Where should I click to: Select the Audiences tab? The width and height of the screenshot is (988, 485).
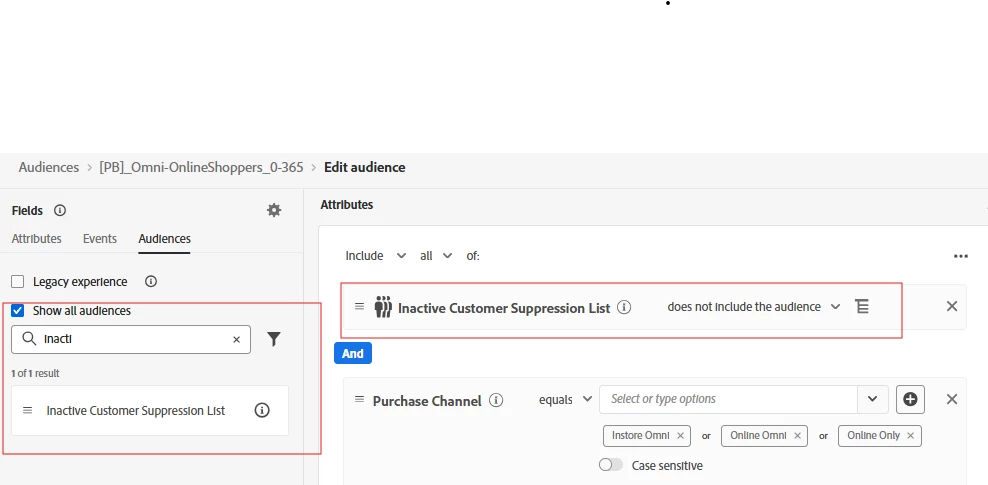[x=164, y=239]
